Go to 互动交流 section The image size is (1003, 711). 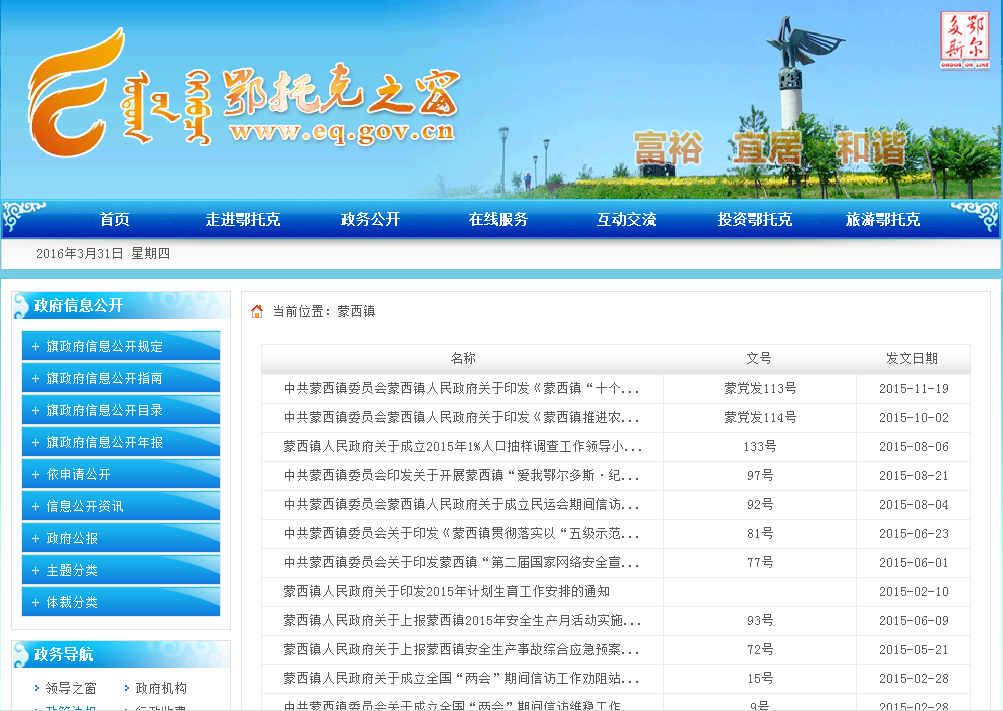(626, 219)
